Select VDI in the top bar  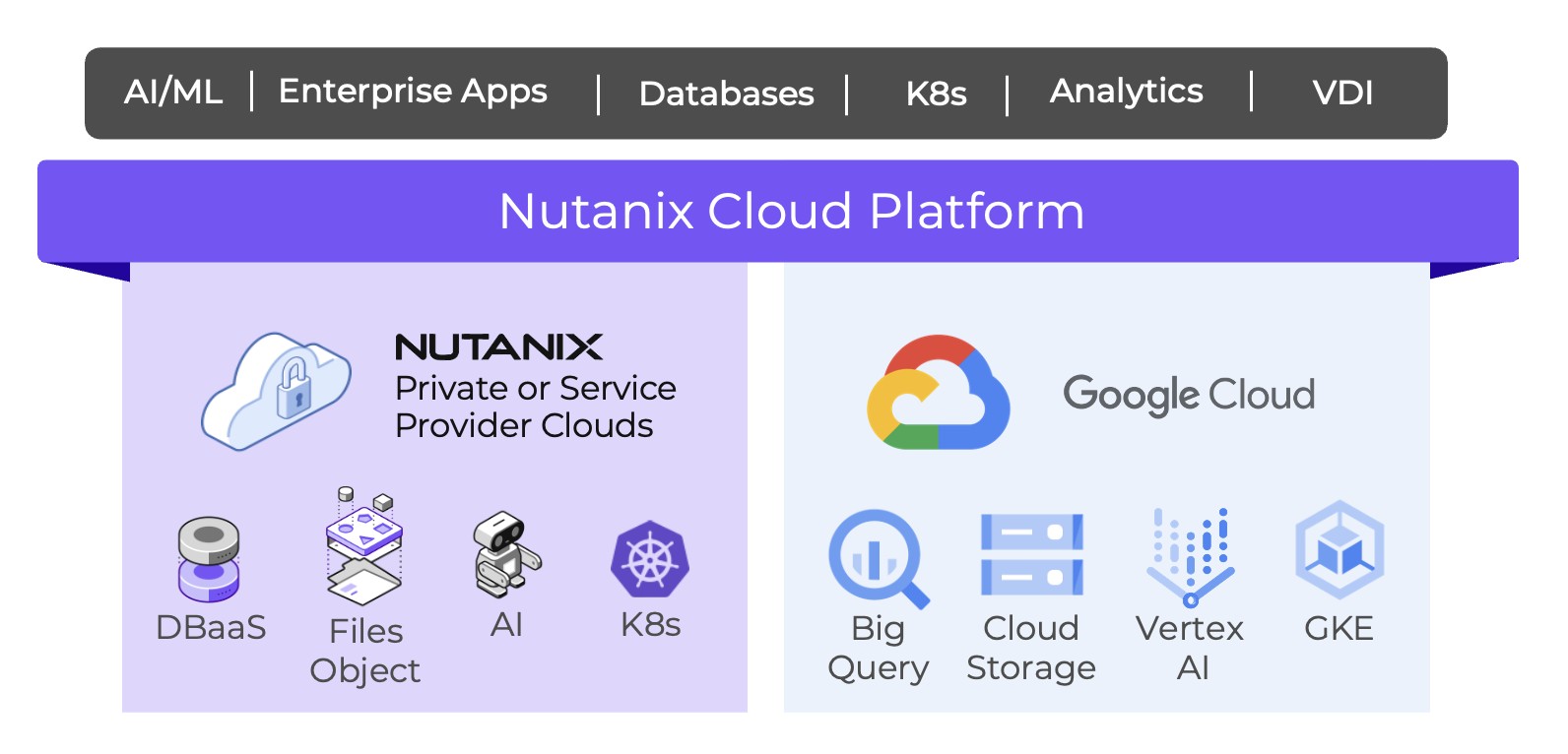coord(1341,93)
